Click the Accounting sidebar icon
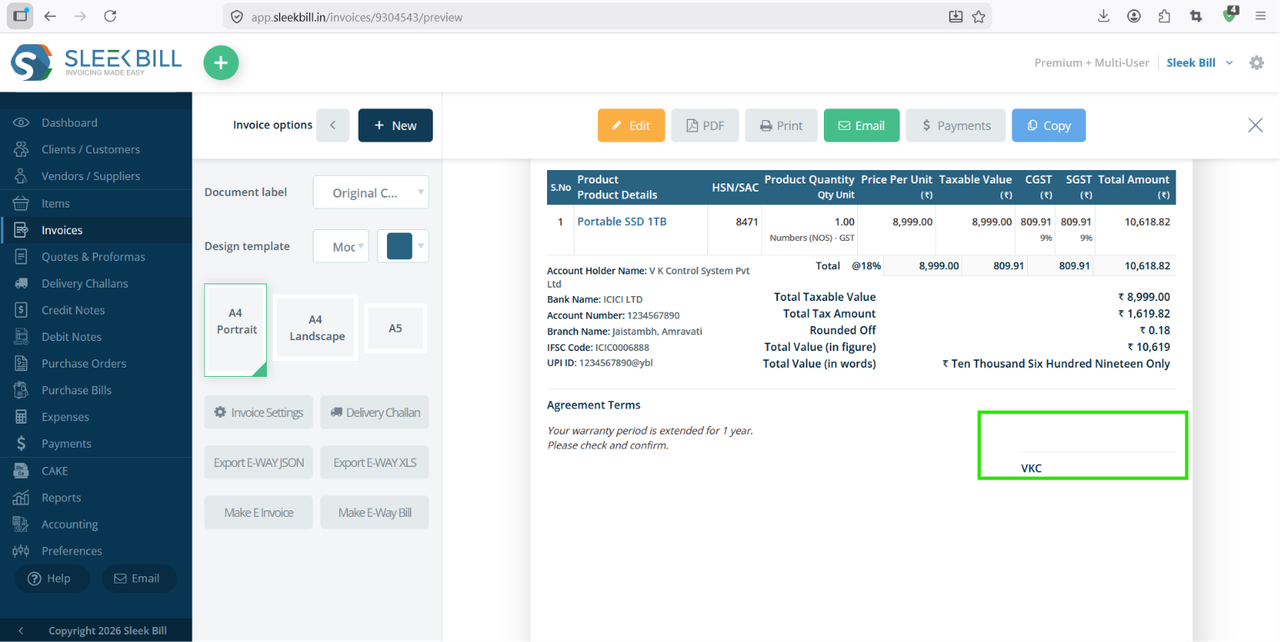Screen dimensions: 1280x642 (x=21, y=524)
